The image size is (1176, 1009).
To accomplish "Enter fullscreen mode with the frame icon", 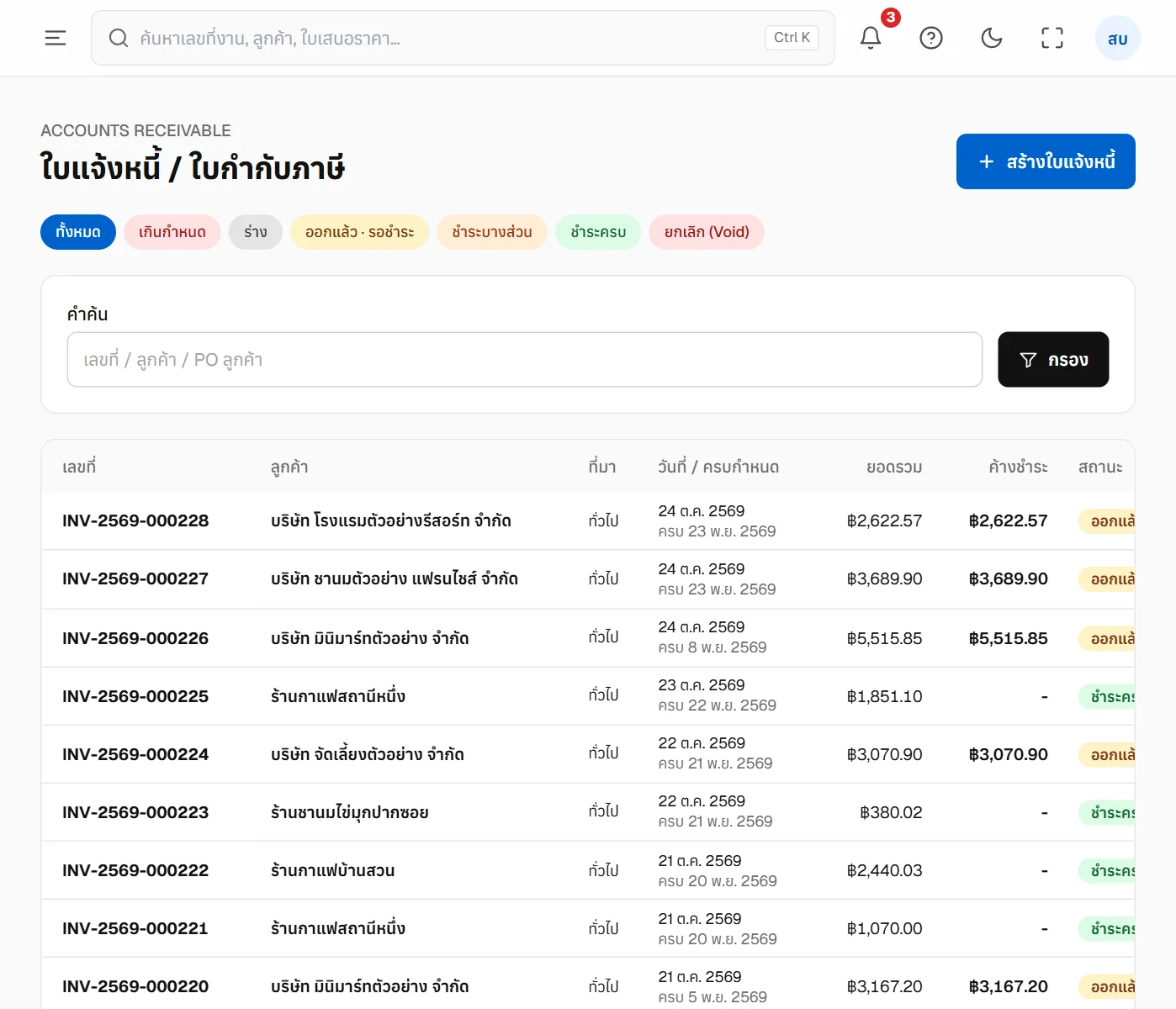I will click(x=1052, y=38).
